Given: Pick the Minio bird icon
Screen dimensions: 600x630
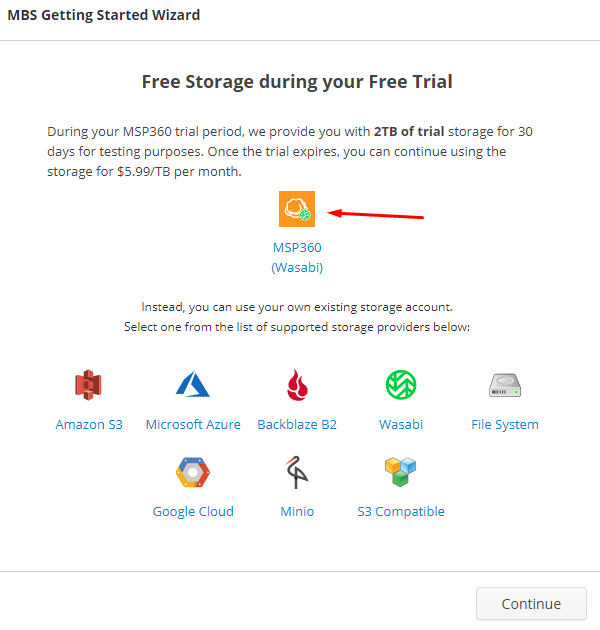Looking at the screenshot, I should point(297,472).
